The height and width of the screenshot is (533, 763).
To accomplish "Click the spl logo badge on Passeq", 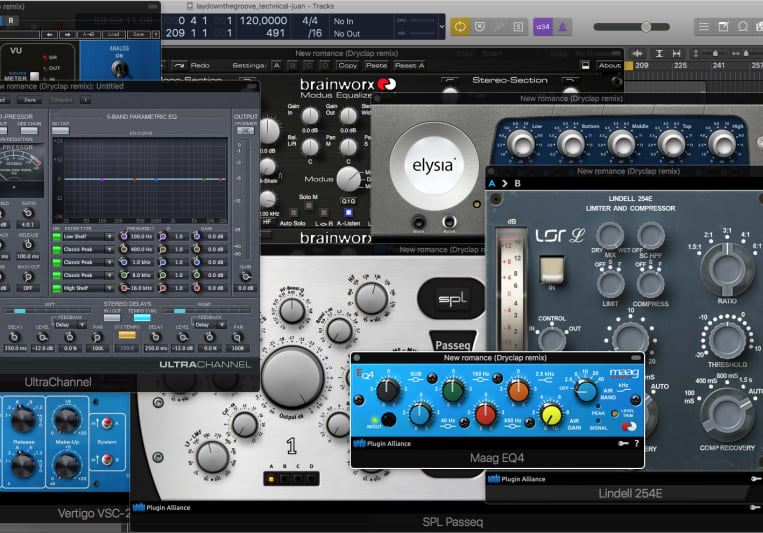I will tap(451, 298).
